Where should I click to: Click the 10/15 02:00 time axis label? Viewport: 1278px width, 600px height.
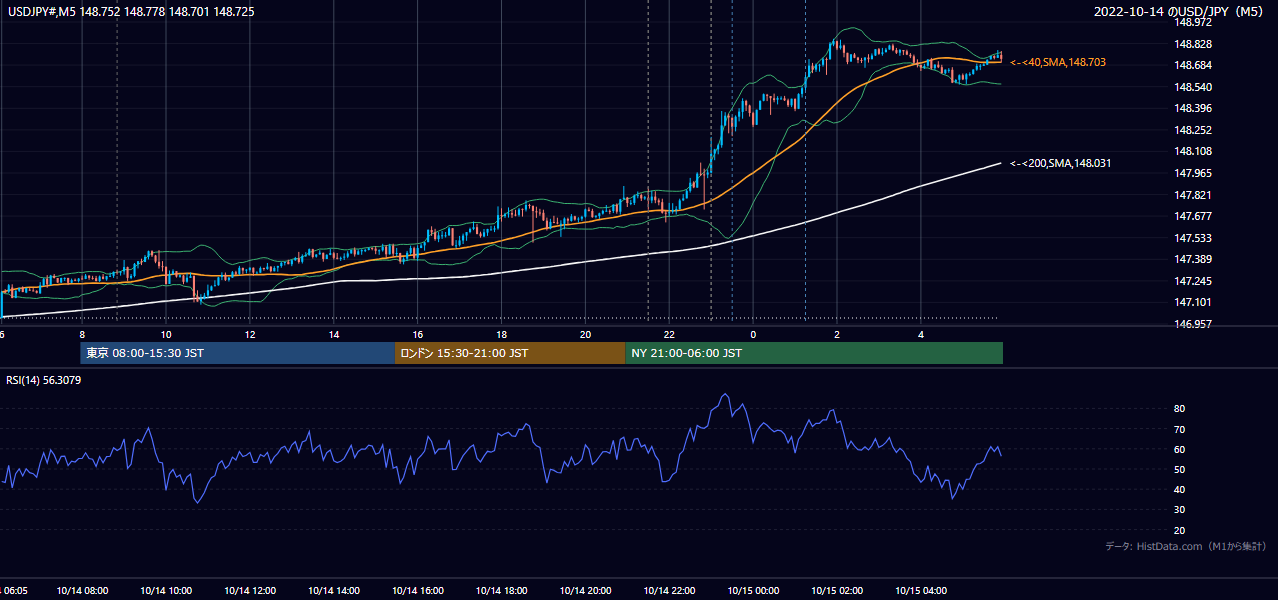click(x=837, y=591)
